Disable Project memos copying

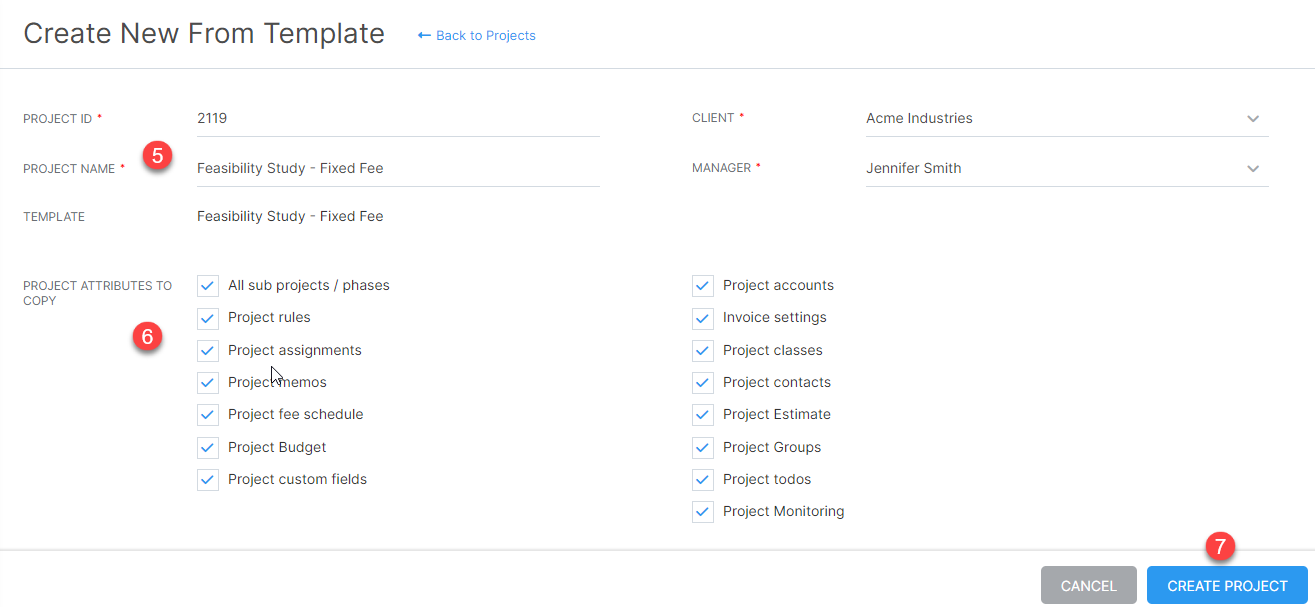coord(207,382)
